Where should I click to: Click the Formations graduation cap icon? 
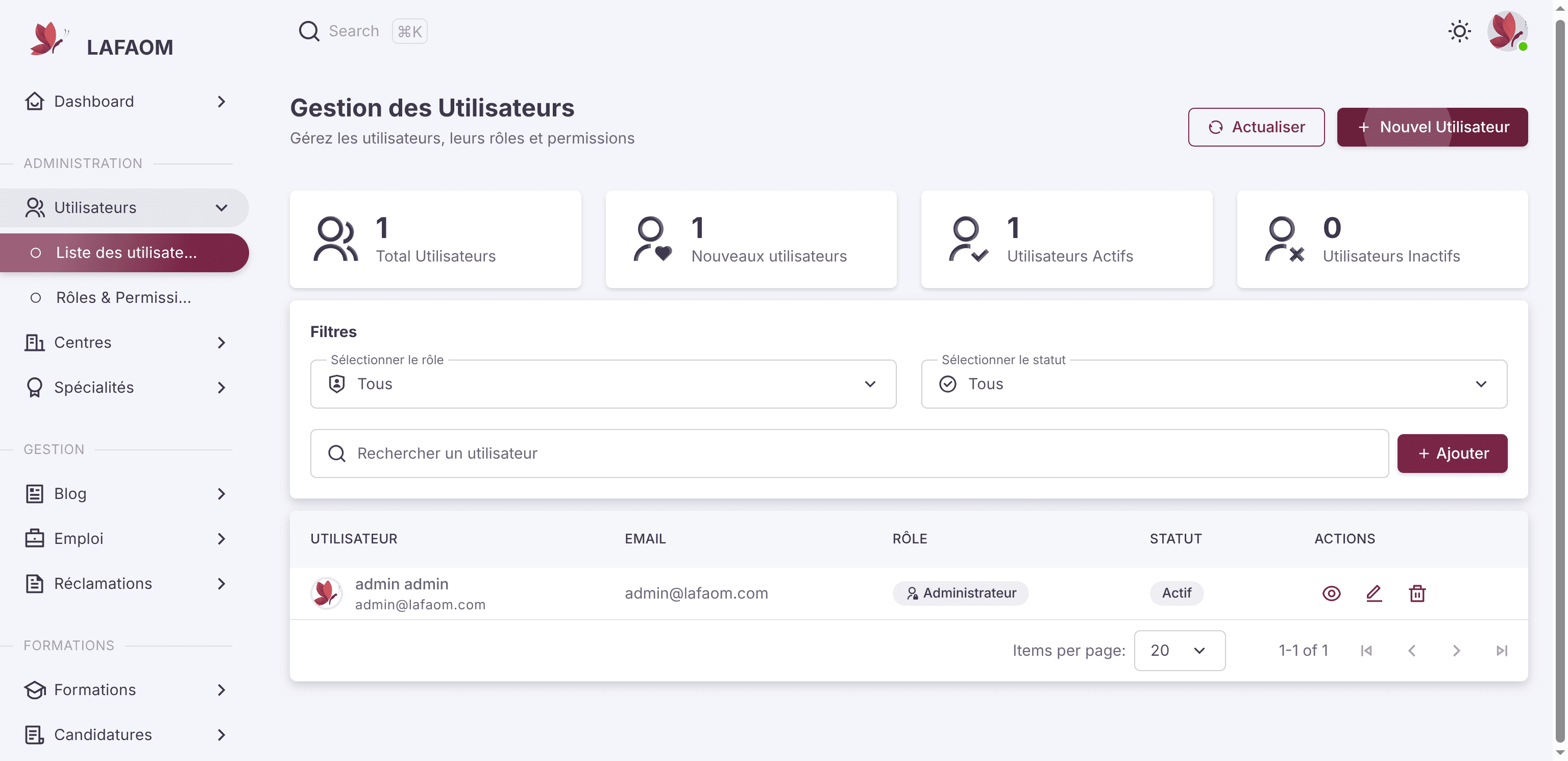click(x=35, y=689)
